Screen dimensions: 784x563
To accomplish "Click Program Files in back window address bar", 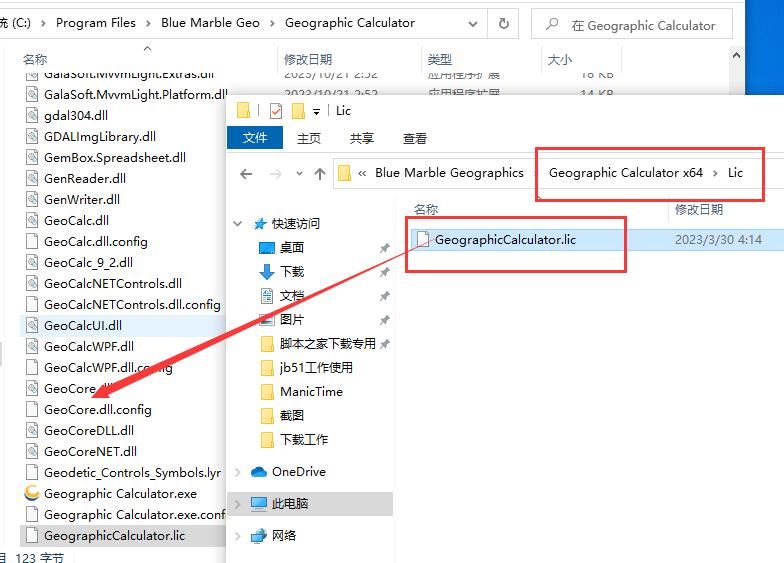I will click(96, 22).
